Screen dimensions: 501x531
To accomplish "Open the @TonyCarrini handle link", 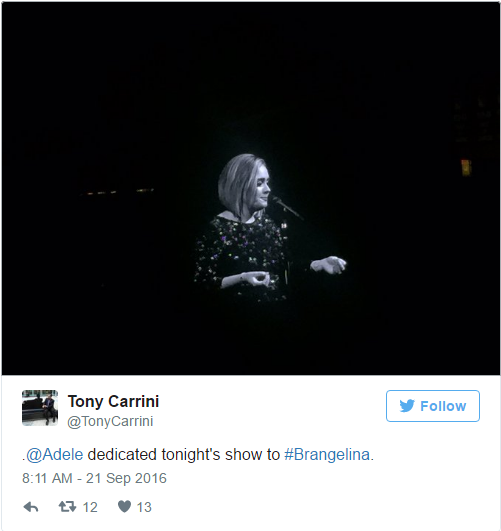I will coord(110,421).
